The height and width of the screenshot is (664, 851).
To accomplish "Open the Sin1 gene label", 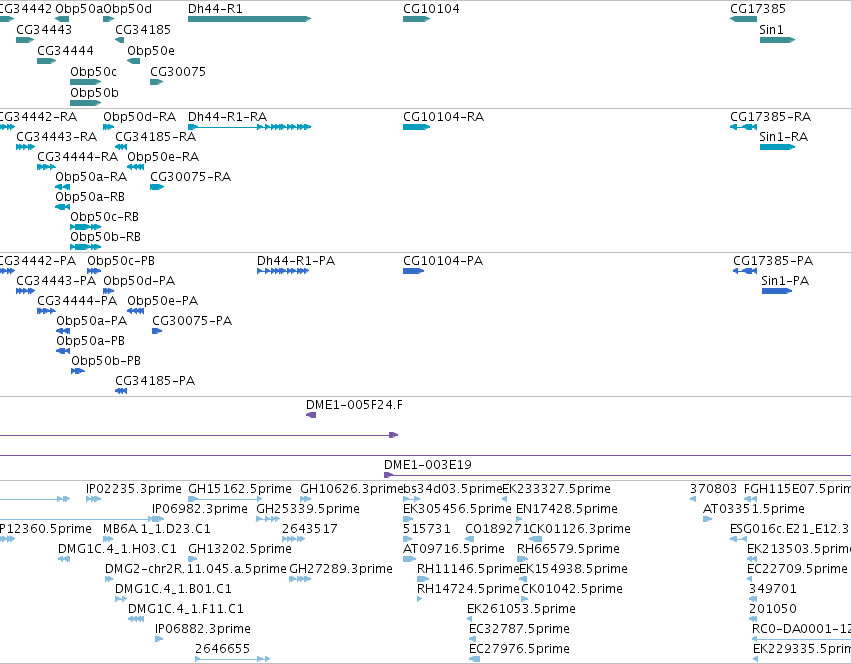I will pyautogui.click(x=771, y=30).
